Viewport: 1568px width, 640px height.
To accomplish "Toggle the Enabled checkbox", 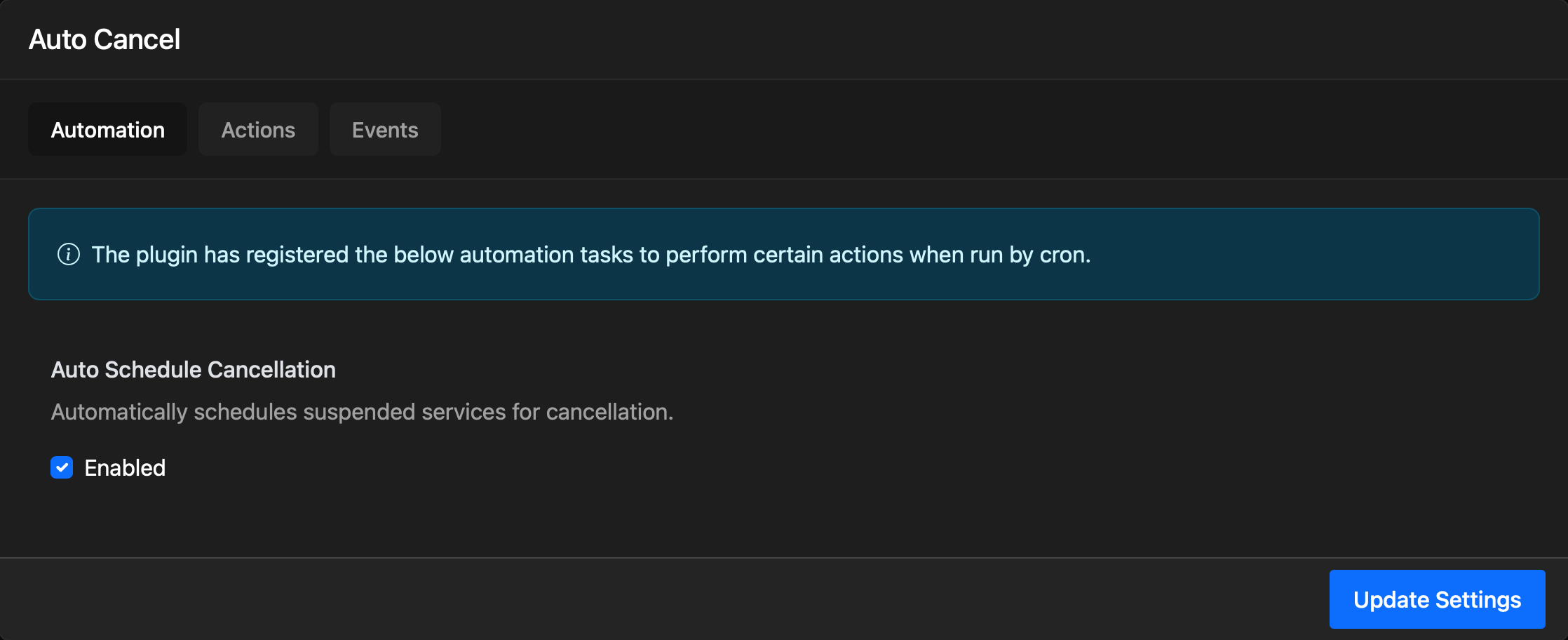I will [62, 467].
